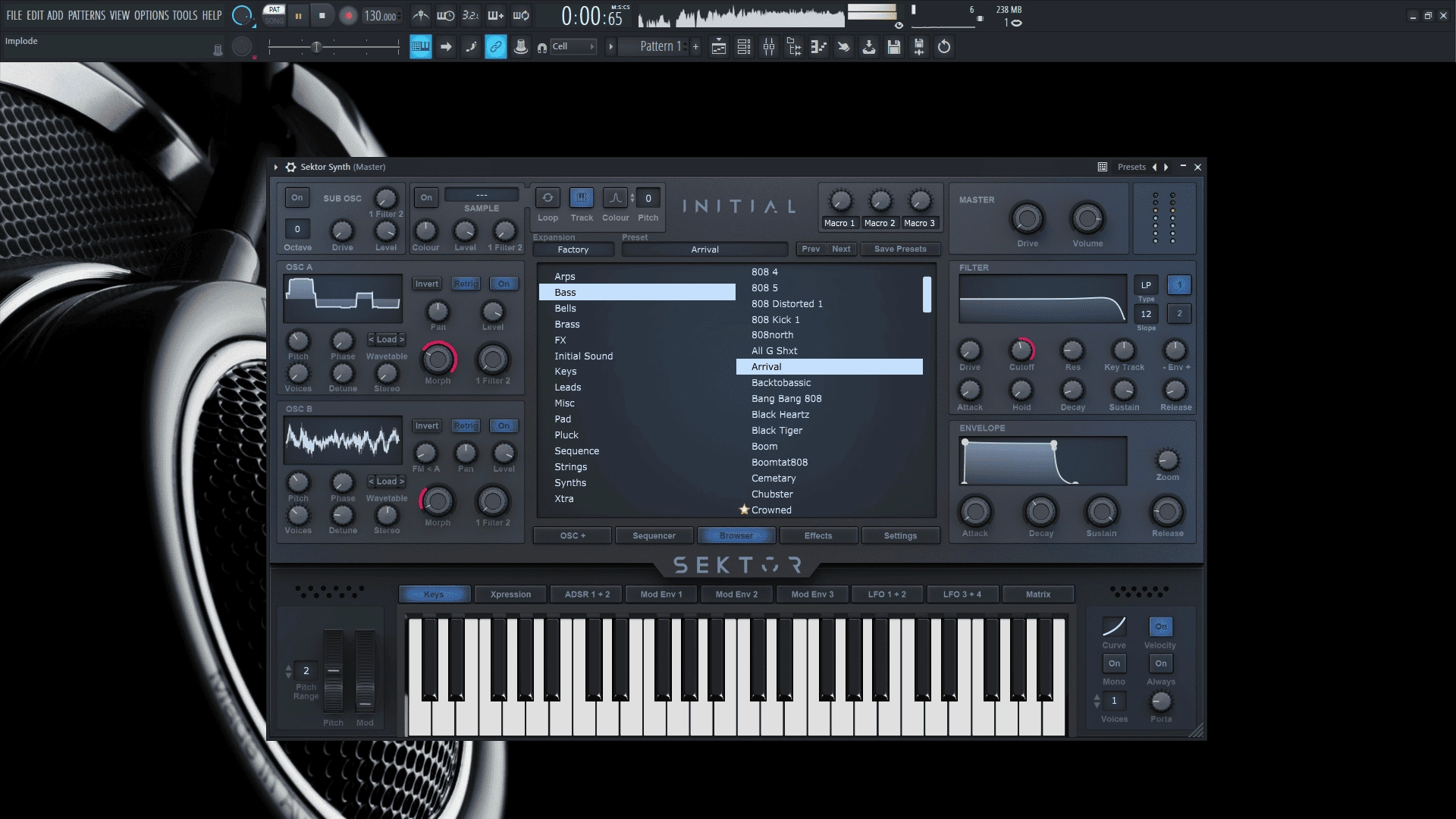Select filter 2 button in FILTER panel

pyautogui.click(x=1179, y=314)
